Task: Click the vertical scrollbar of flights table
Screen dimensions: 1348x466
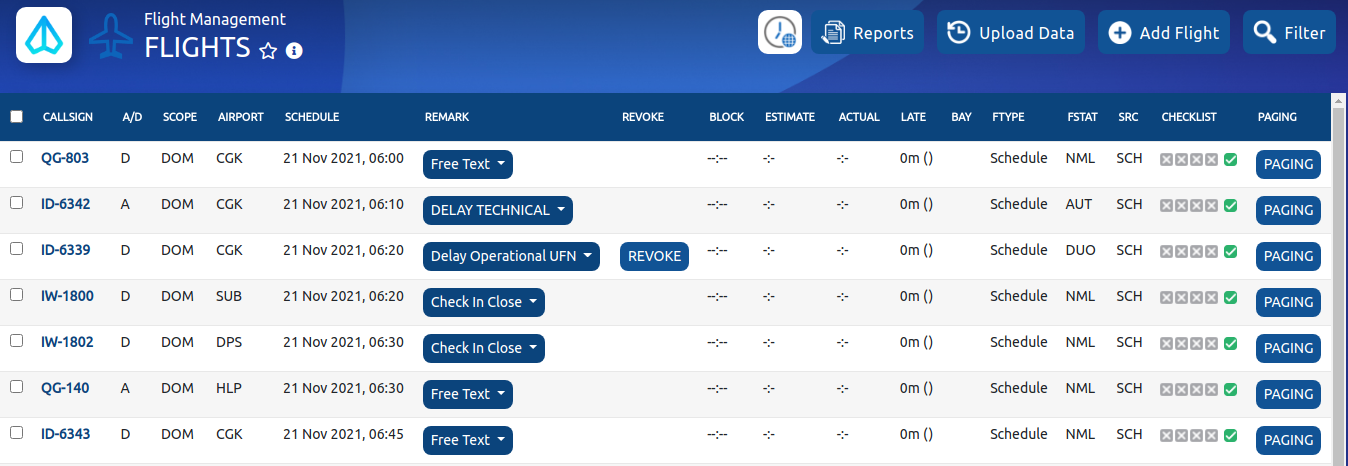Action: coord(1339,280)
